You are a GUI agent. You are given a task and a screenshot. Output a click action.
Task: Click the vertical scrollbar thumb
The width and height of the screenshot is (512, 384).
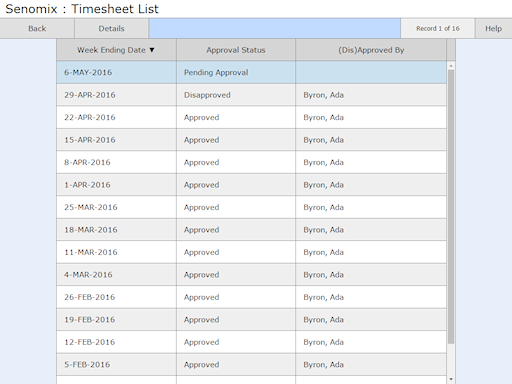(451, 207)
